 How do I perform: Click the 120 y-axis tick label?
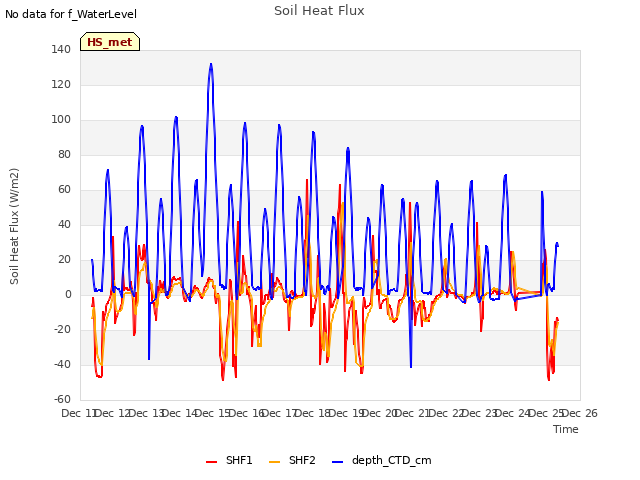point(61,84)
